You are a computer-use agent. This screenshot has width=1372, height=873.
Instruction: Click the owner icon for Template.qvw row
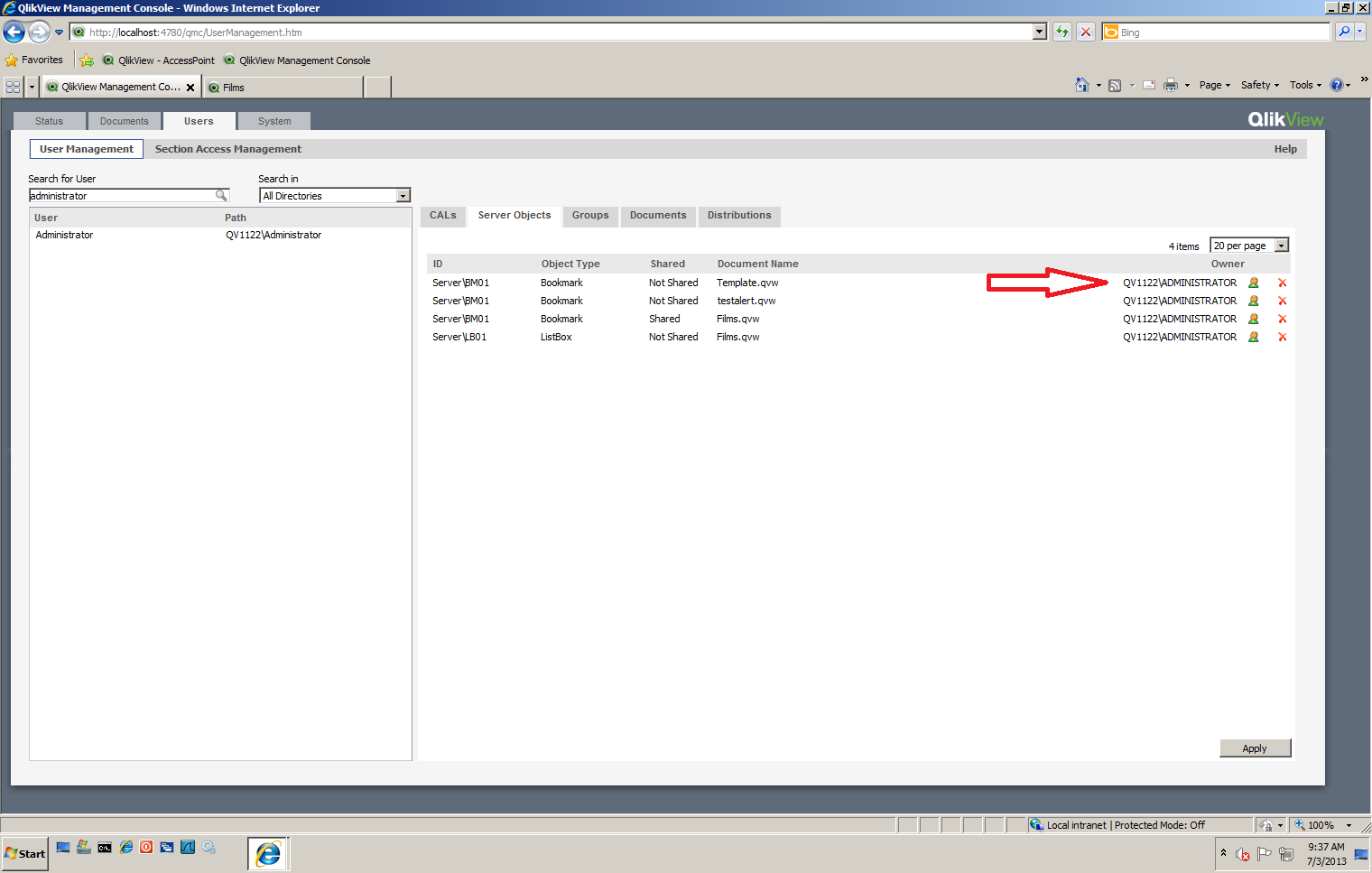[1253, 283]
